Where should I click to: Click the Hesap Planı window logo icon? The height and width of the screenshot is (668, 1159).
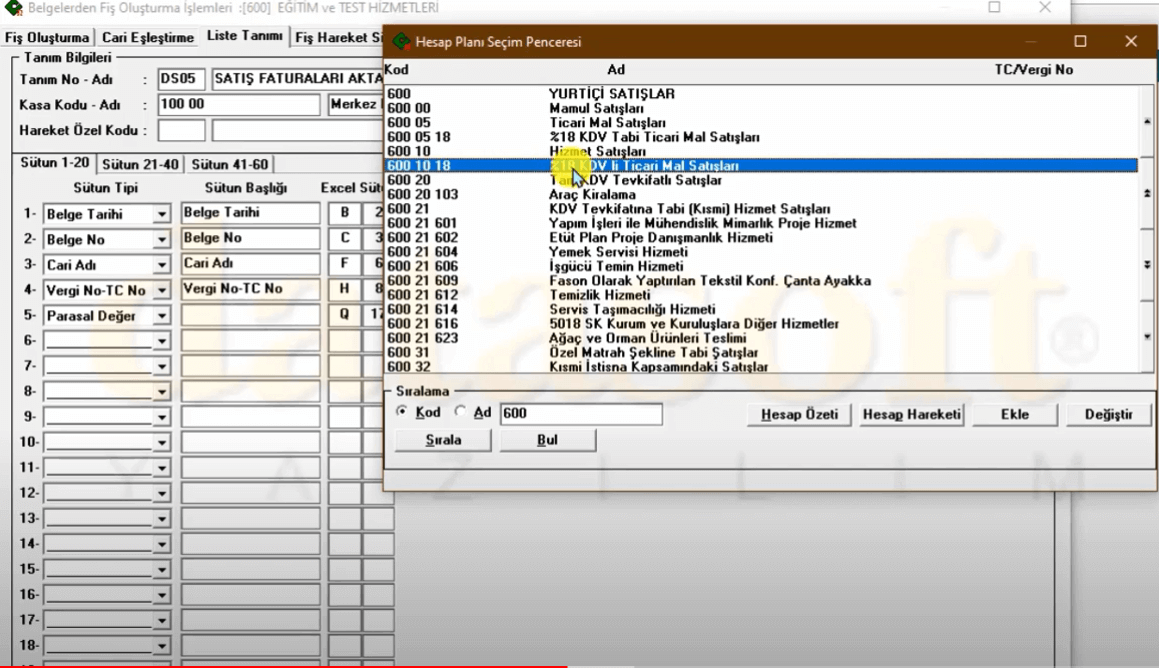(x=401, y=42)
